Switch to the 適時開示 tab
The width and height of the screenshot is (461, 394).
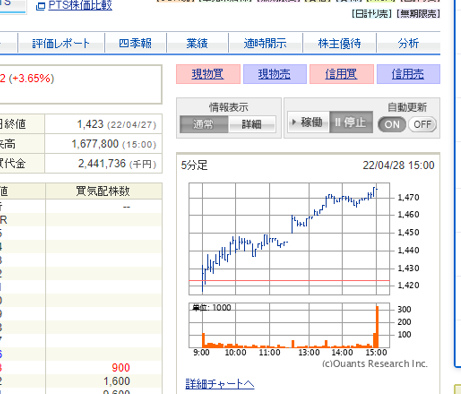(265, 43)
